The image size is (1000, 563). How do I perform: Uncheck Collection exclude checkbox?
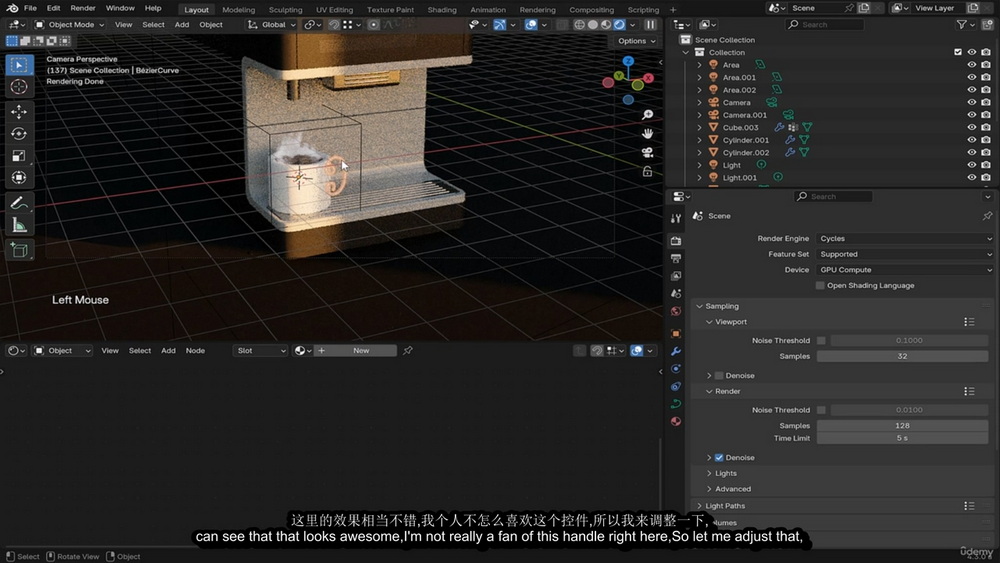point(958,52)
